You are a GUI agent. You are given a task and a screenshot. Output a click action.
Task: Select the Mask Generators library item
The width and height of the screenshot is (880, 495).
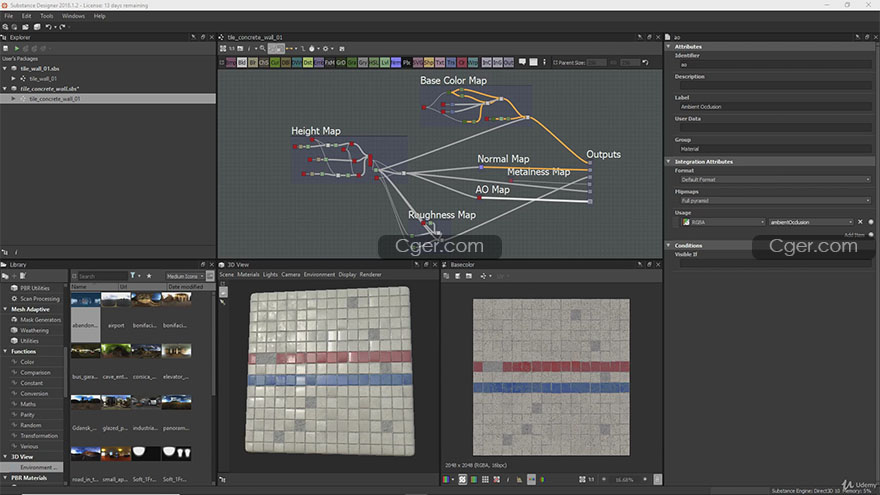pyautogui.click(x=40, y=320)
